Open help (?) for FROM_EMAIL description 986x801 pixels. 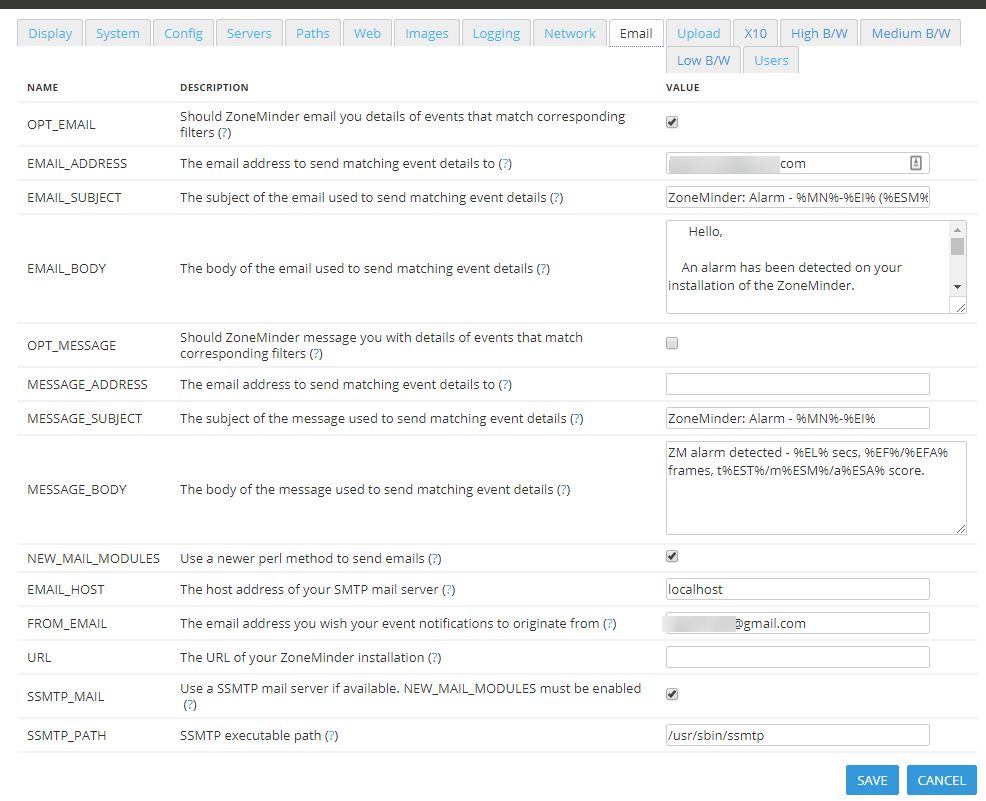[x=609, y=623]
